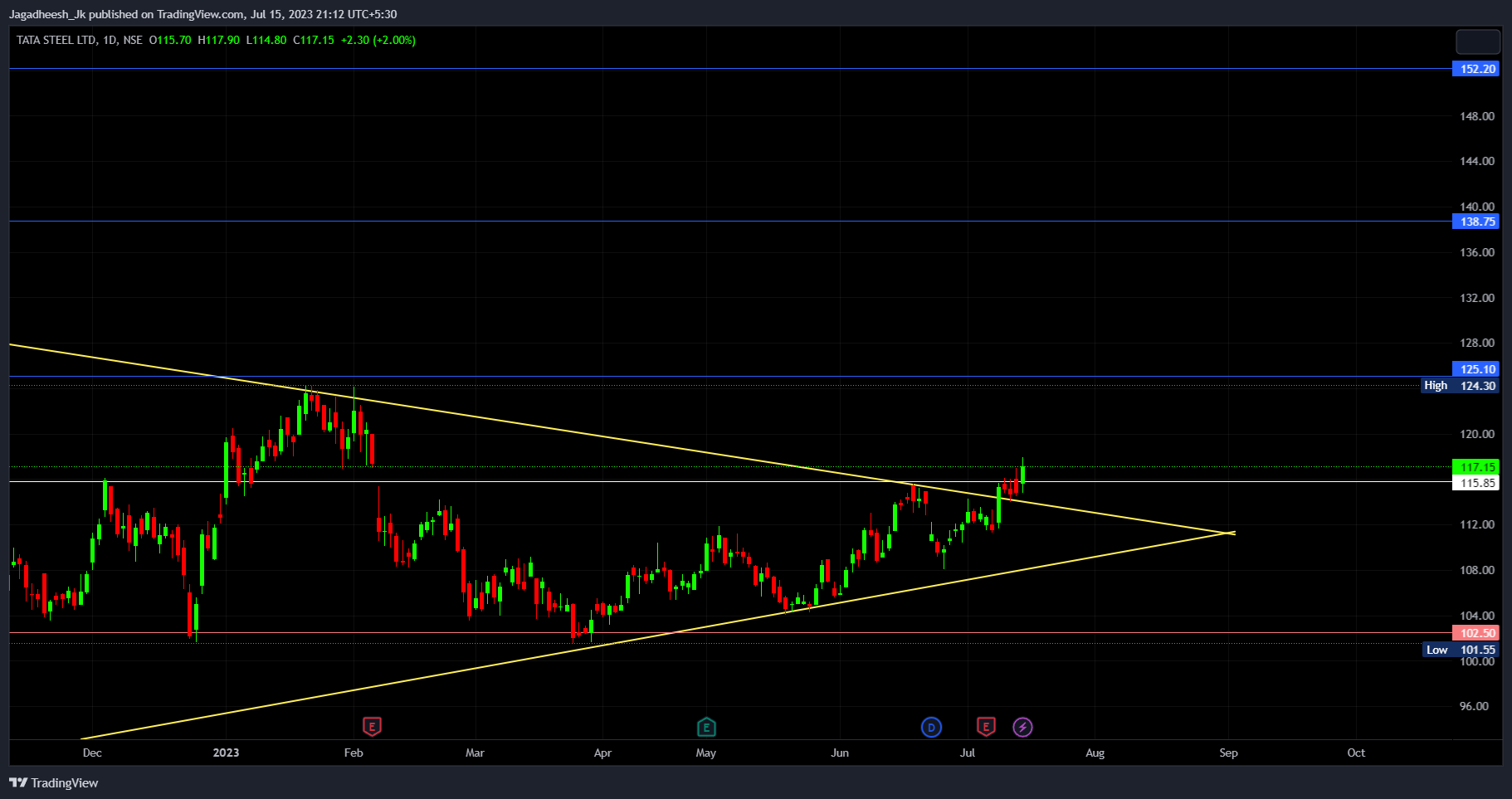Viewport: 1512px width, 799px height.
Task: Click the purple lightning event marker
Action: [1022, 728]
